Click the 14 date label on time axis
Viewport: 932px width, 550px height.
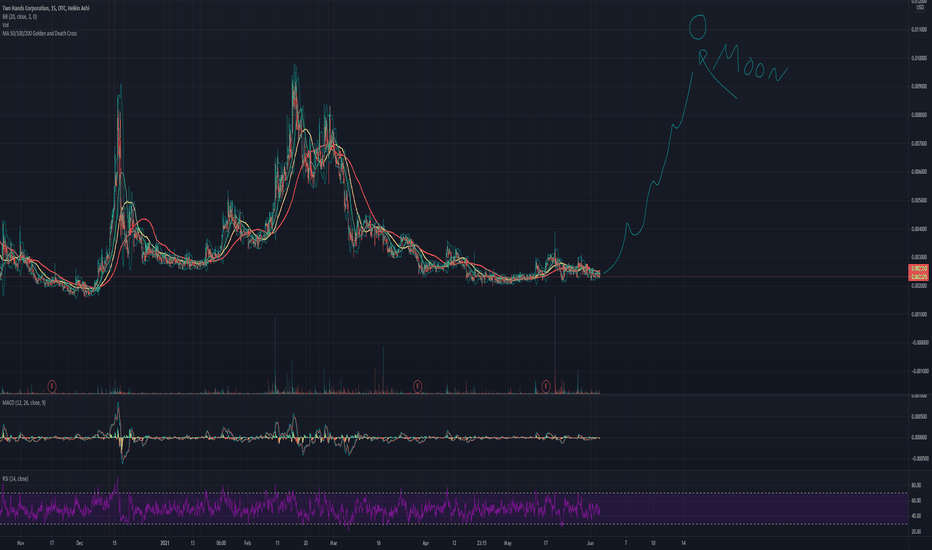[684, 543]
